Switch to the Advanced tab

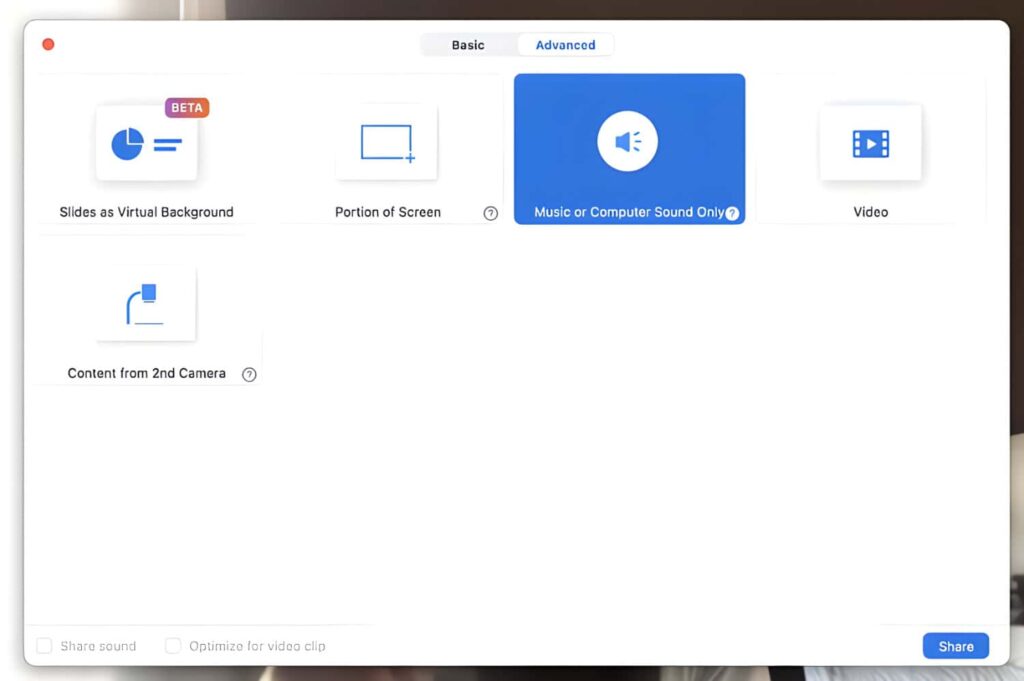[x=565, y=44]
